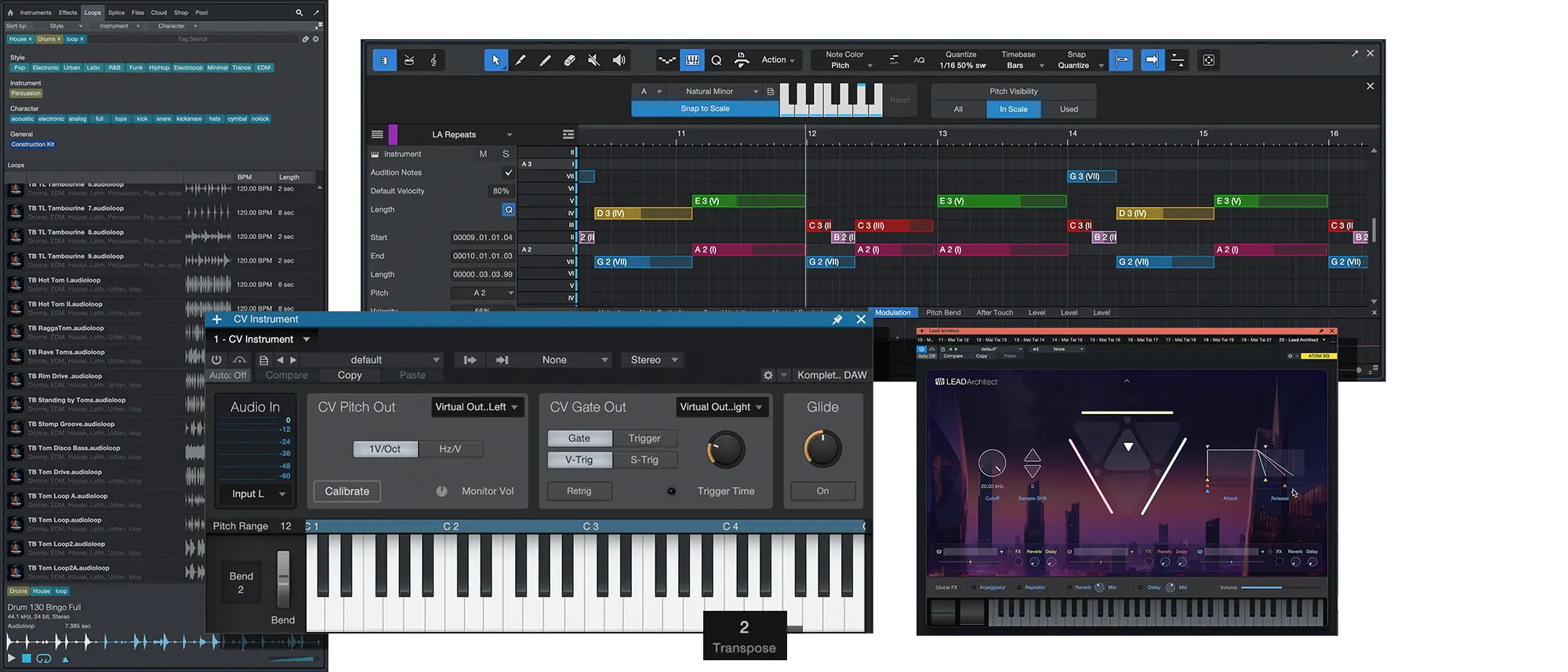Viewport: 1568px width, 672px height.
Task: Enable Snap to Scale
Action: click(x=705, y=109)
